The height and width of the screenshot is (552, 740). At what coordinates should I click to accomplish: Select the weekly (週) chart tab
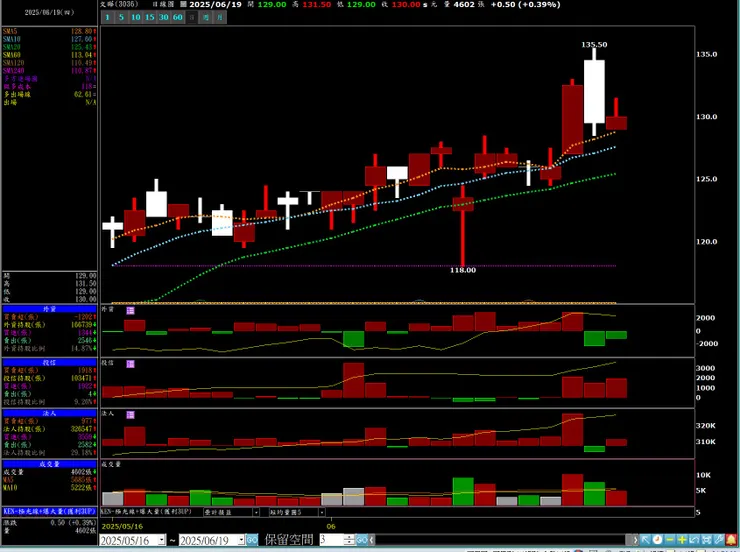click(x=206, y=17)
